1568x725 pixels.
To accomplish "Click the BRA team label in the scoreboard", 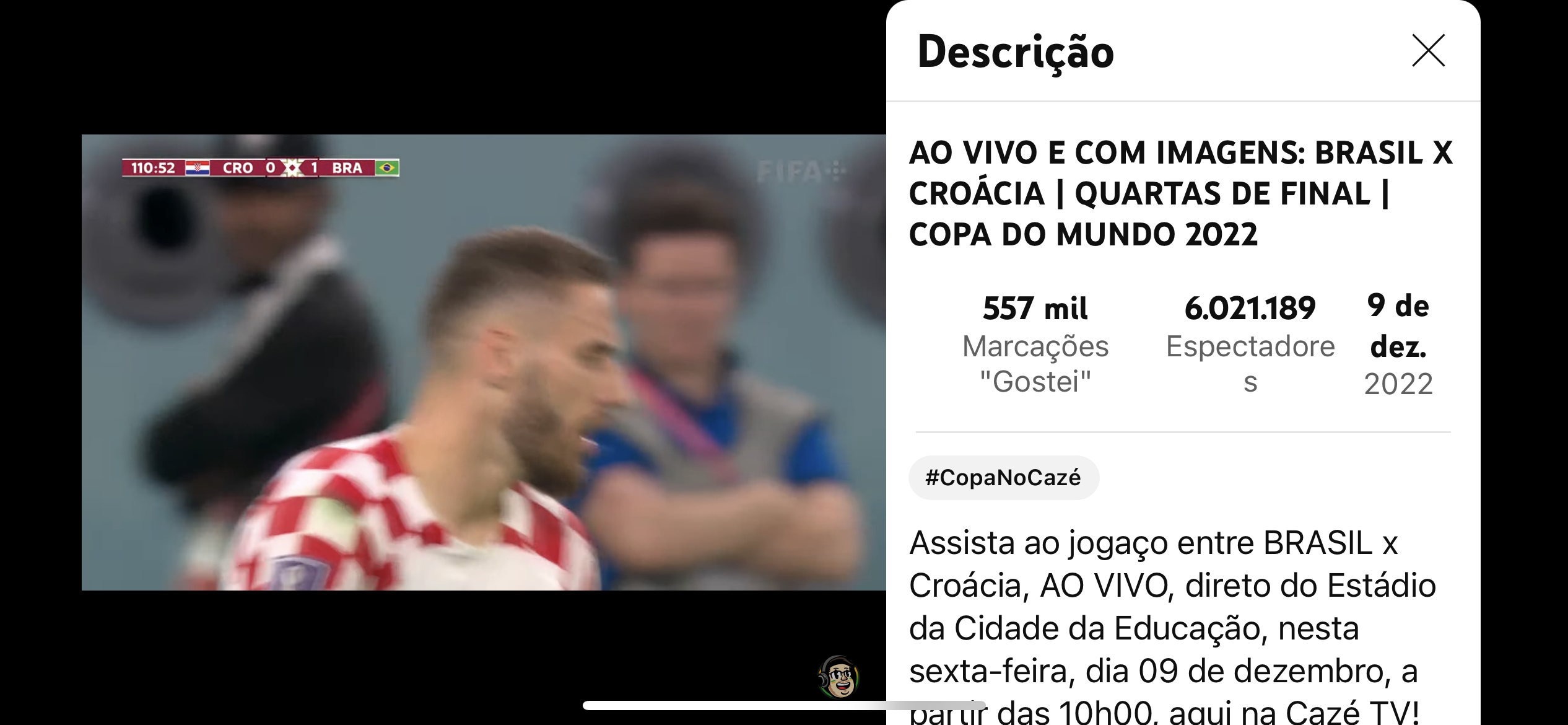I will pos(347,168).
